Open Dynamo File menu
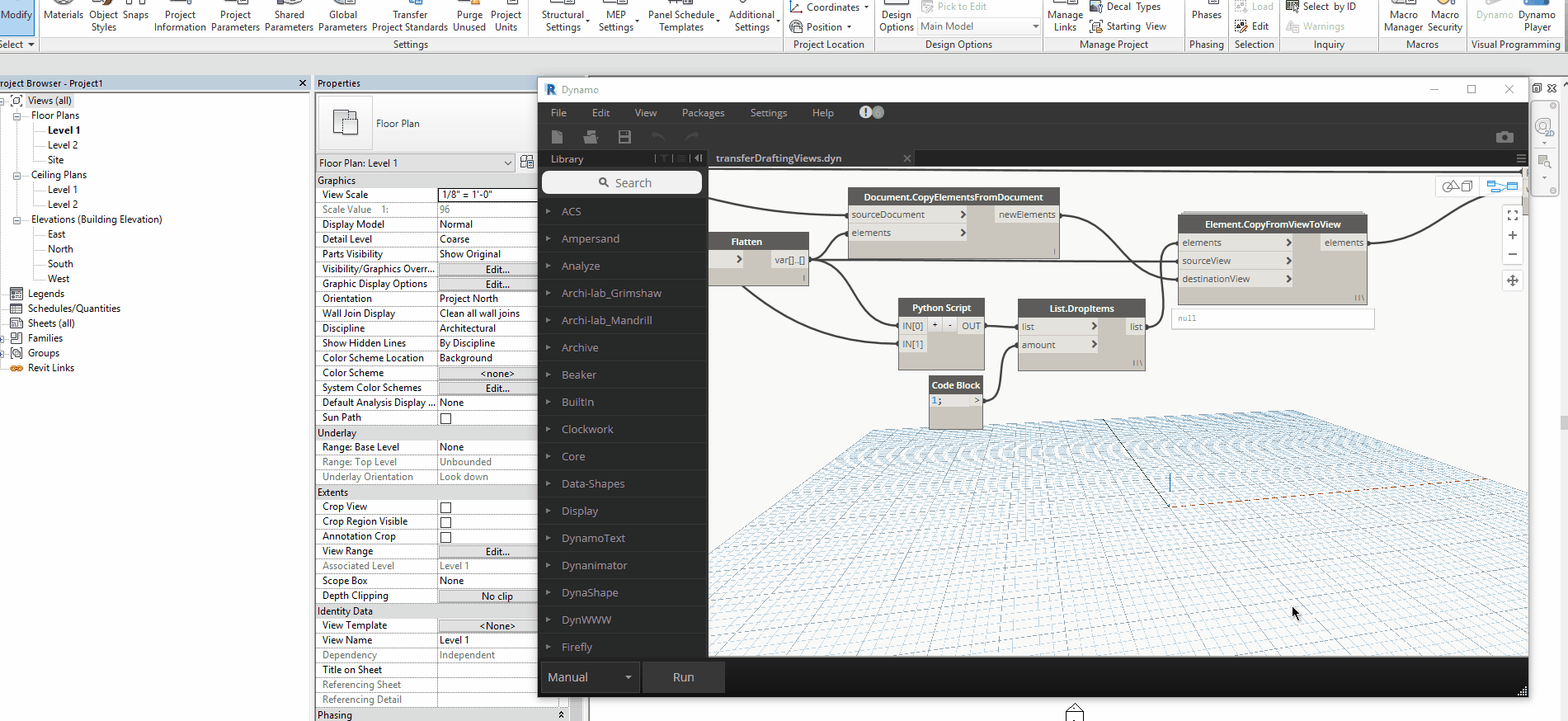This screenshot has width=1568, height=721. 558,113
